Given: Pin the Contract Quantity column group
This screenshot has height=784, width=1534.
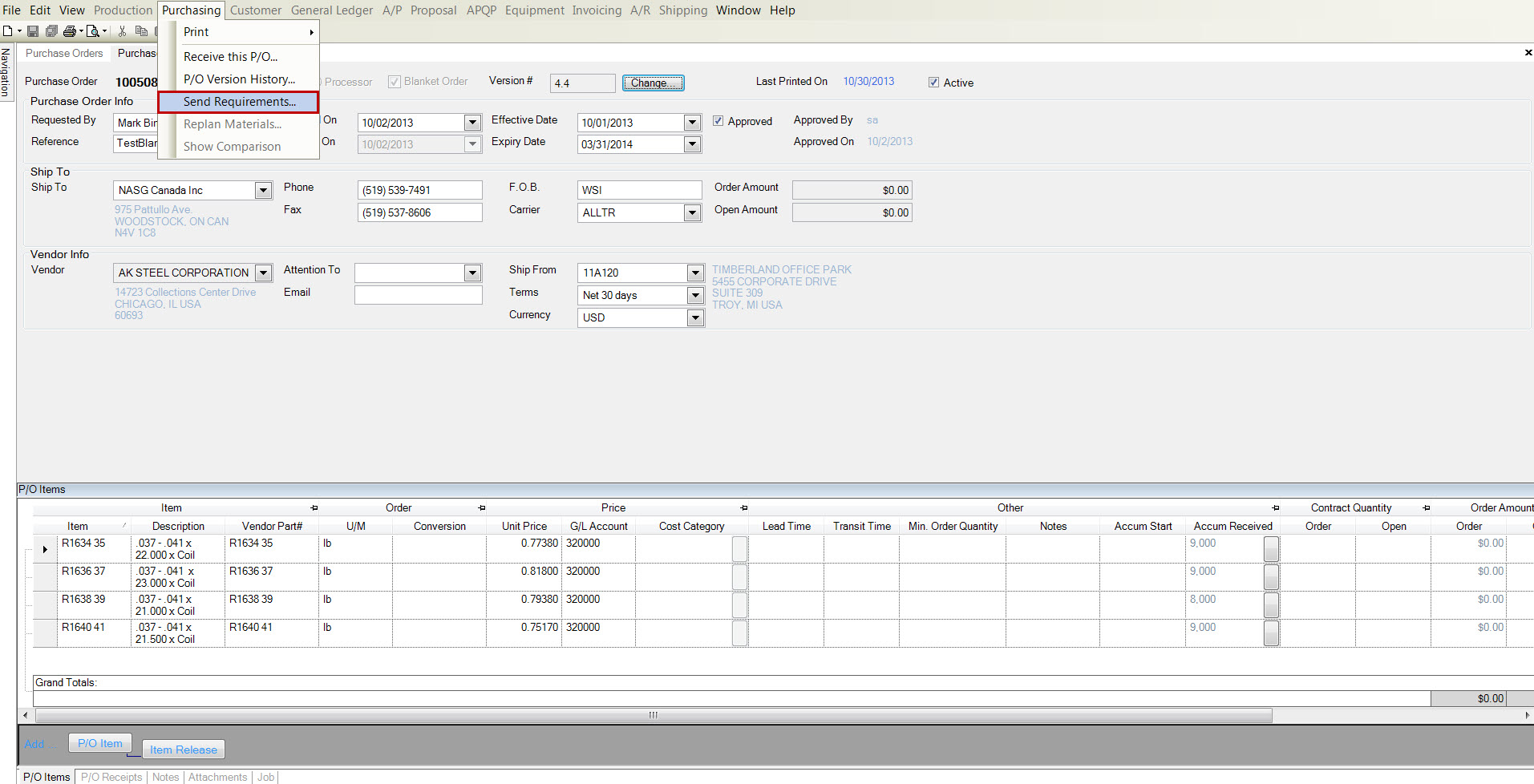Looking at the screenshot, I should [1427, 507].
